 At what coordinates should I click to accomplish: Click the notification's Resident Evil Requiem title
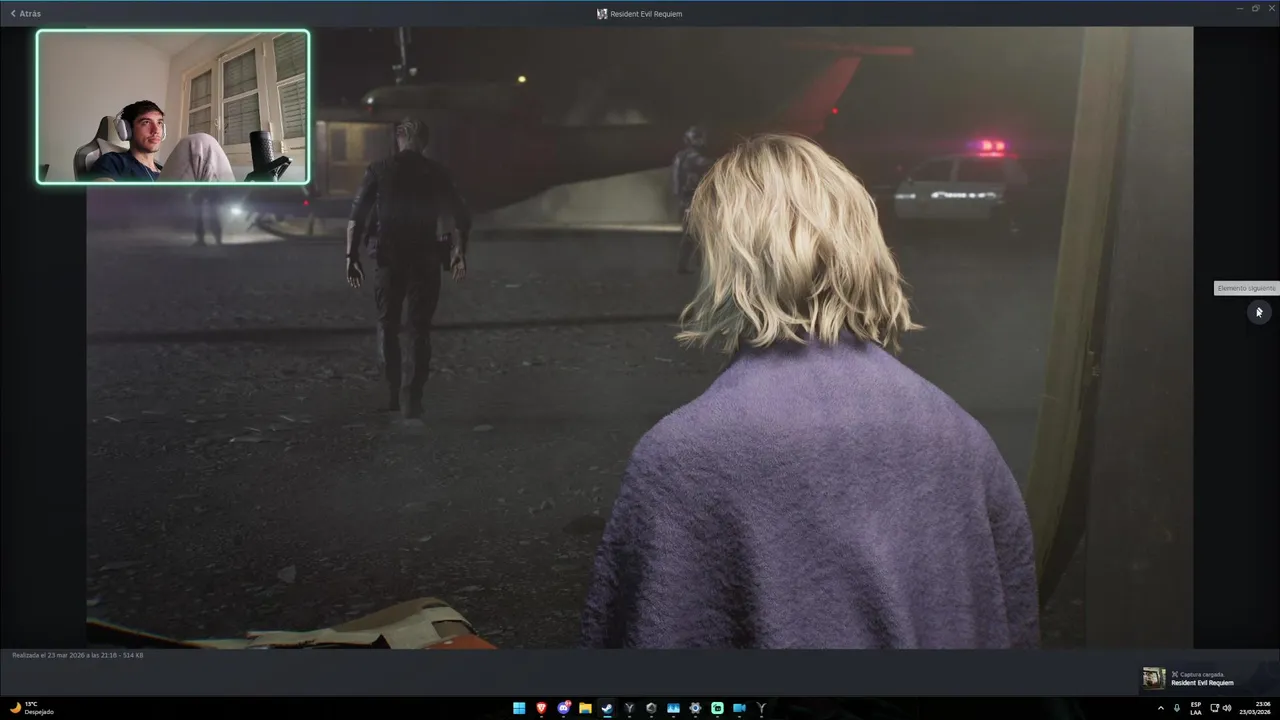coord(1202,683)
